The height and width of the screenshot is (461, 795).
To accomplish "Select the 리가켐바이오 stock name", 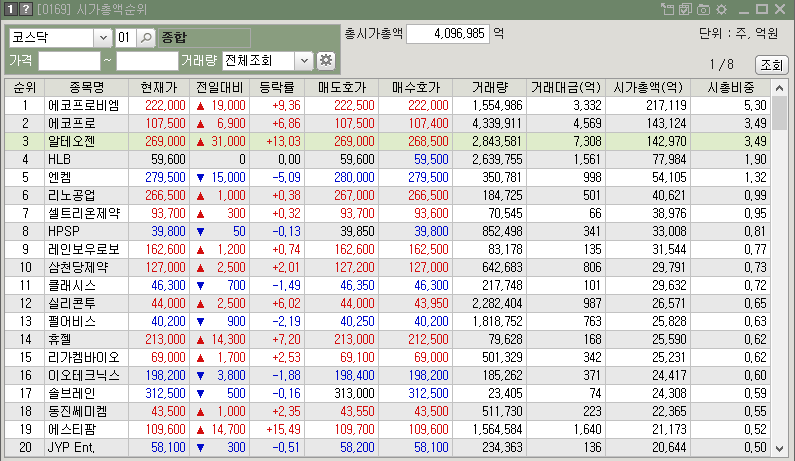I will (84, 358).
